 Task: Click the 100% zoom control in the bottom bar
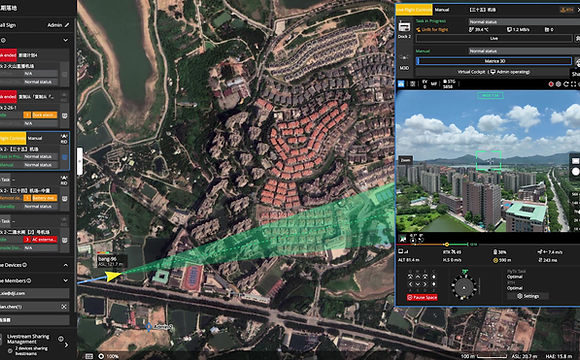point(108,356)
